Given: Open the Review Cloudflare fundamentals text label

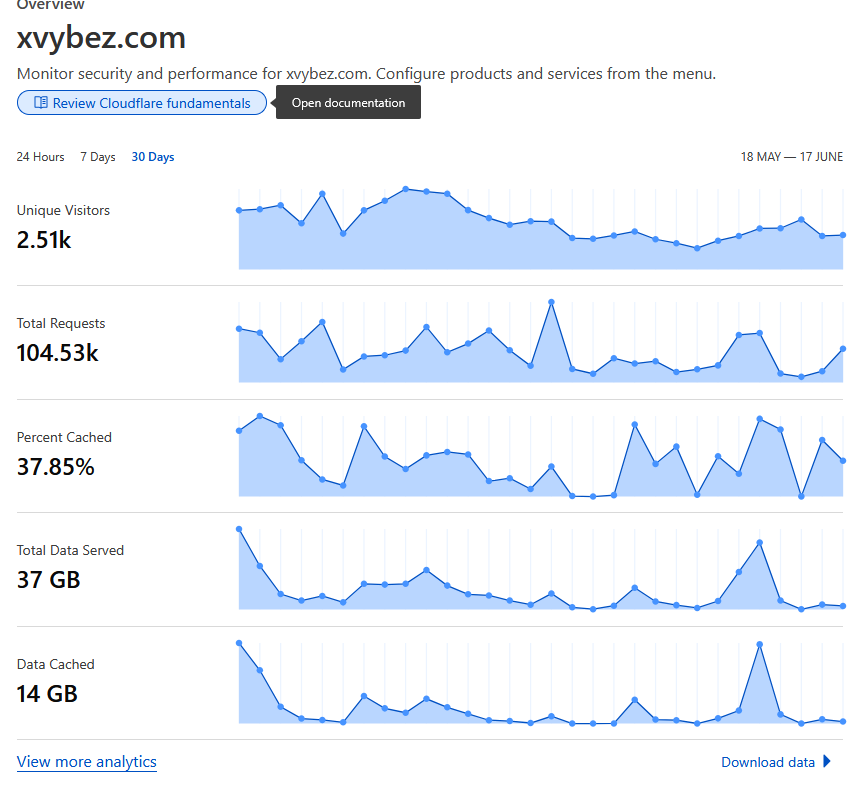Looking at the screenshot, I should pos(151,103).
